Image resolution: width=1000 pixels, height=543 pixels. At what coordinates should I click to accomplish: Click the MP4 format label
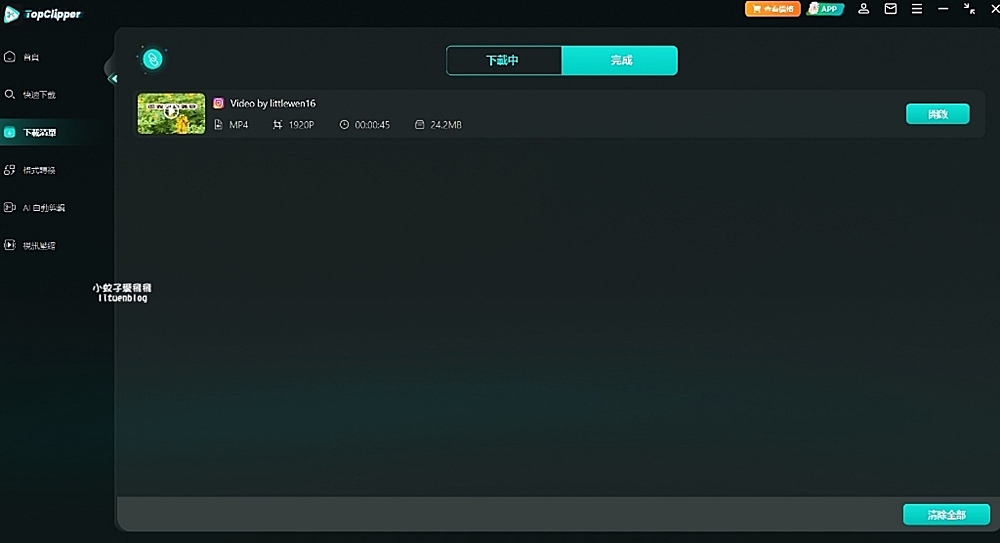239,125
